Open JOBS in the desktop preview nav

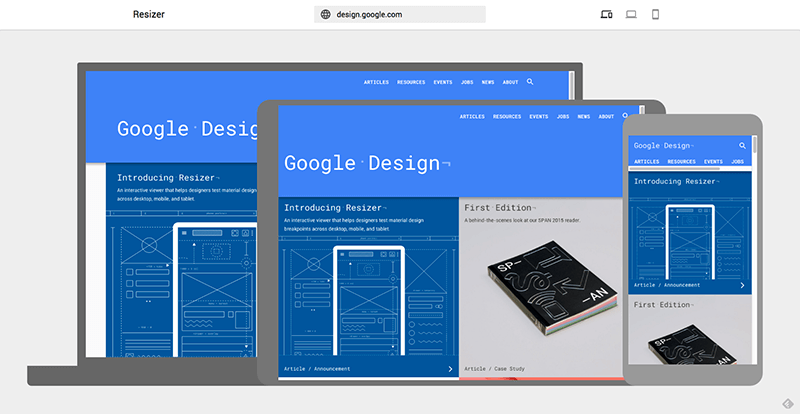click(467, 82)
